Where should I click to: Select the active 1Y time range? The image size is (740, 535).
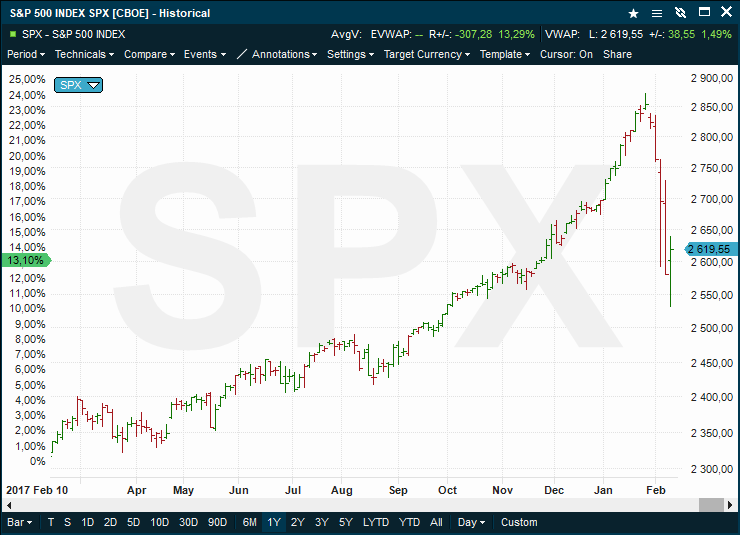coord(274,522)
